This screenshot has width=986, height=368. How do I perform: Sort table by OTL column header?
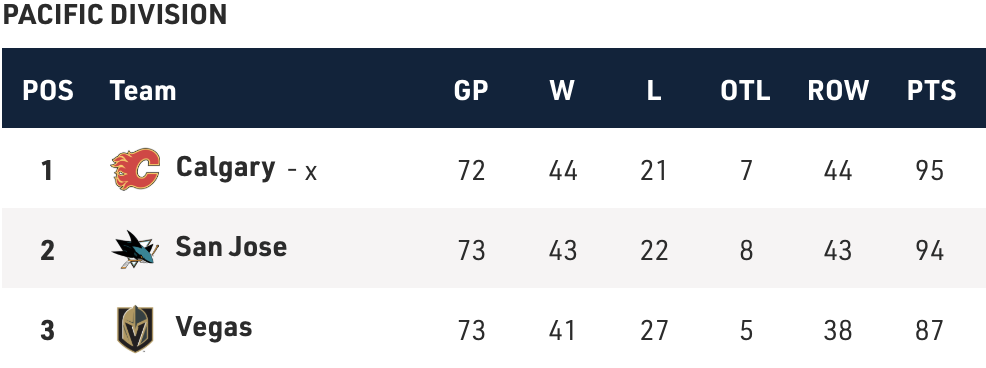click(745, 91)
